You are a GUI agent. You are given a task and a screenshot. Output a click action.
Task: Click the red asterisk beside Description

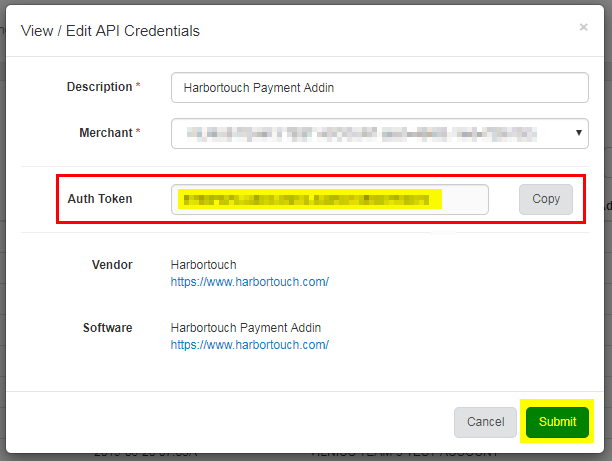point(138,87)
